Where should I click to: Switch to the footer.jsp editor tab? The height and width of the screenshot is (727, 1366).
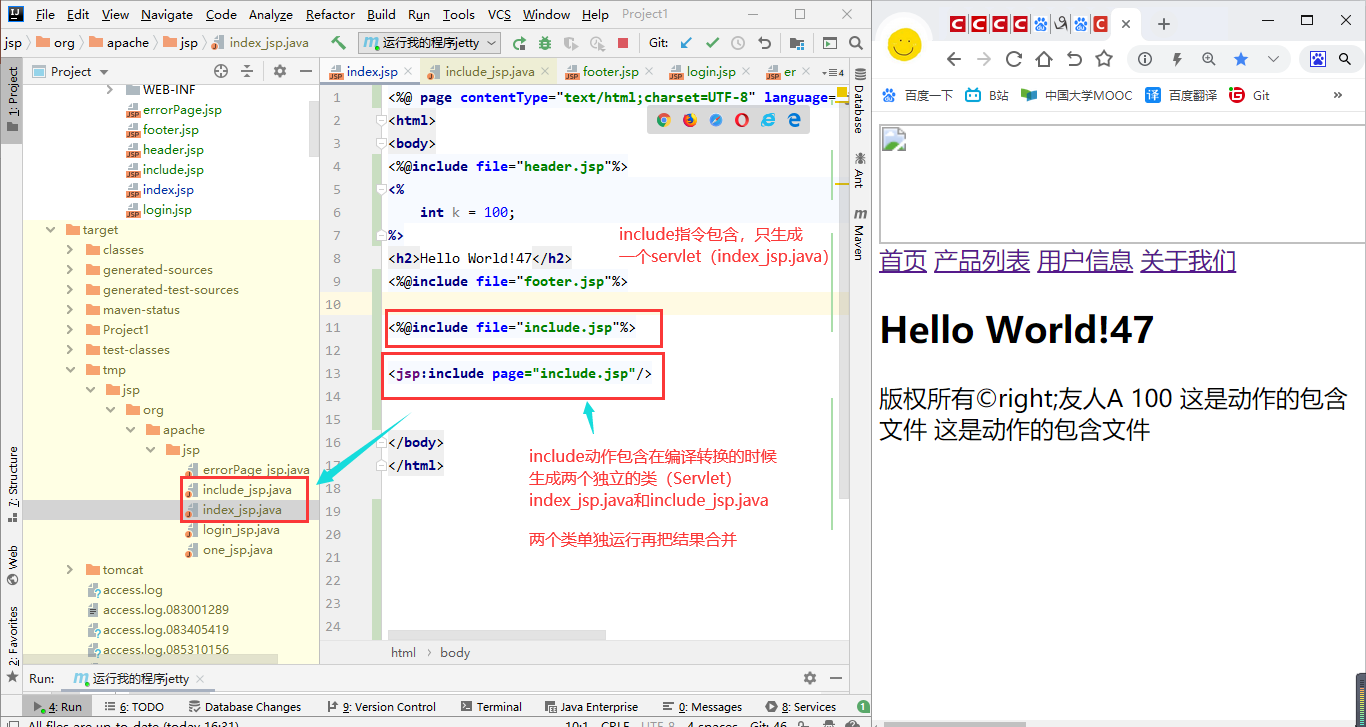click(608, 71)
